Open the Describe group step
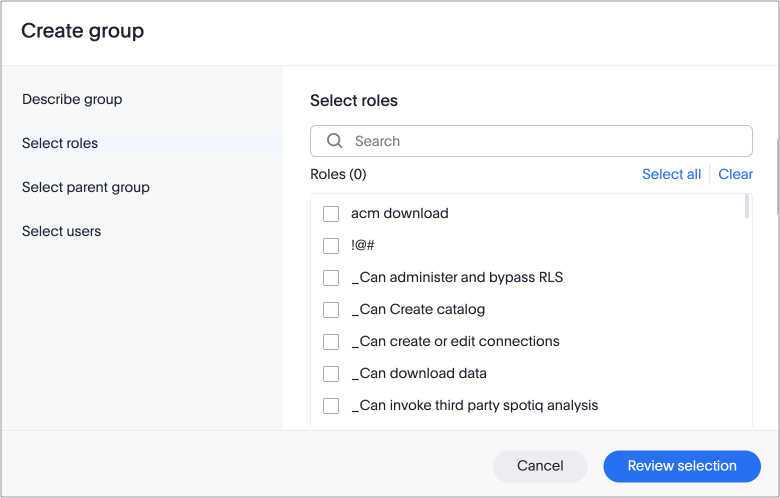The image size is (780, 498). (72, 100)
